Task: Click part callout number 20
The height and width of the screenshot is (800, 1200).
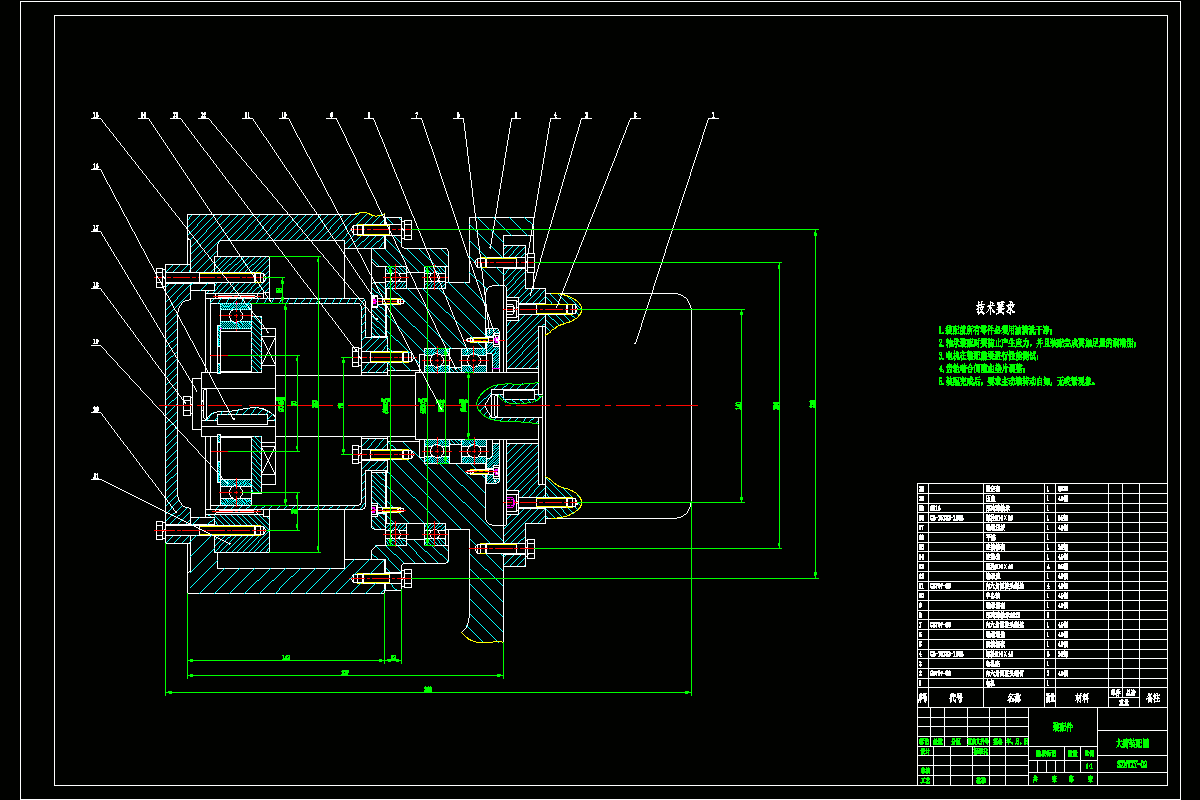Action: (96, 408)
